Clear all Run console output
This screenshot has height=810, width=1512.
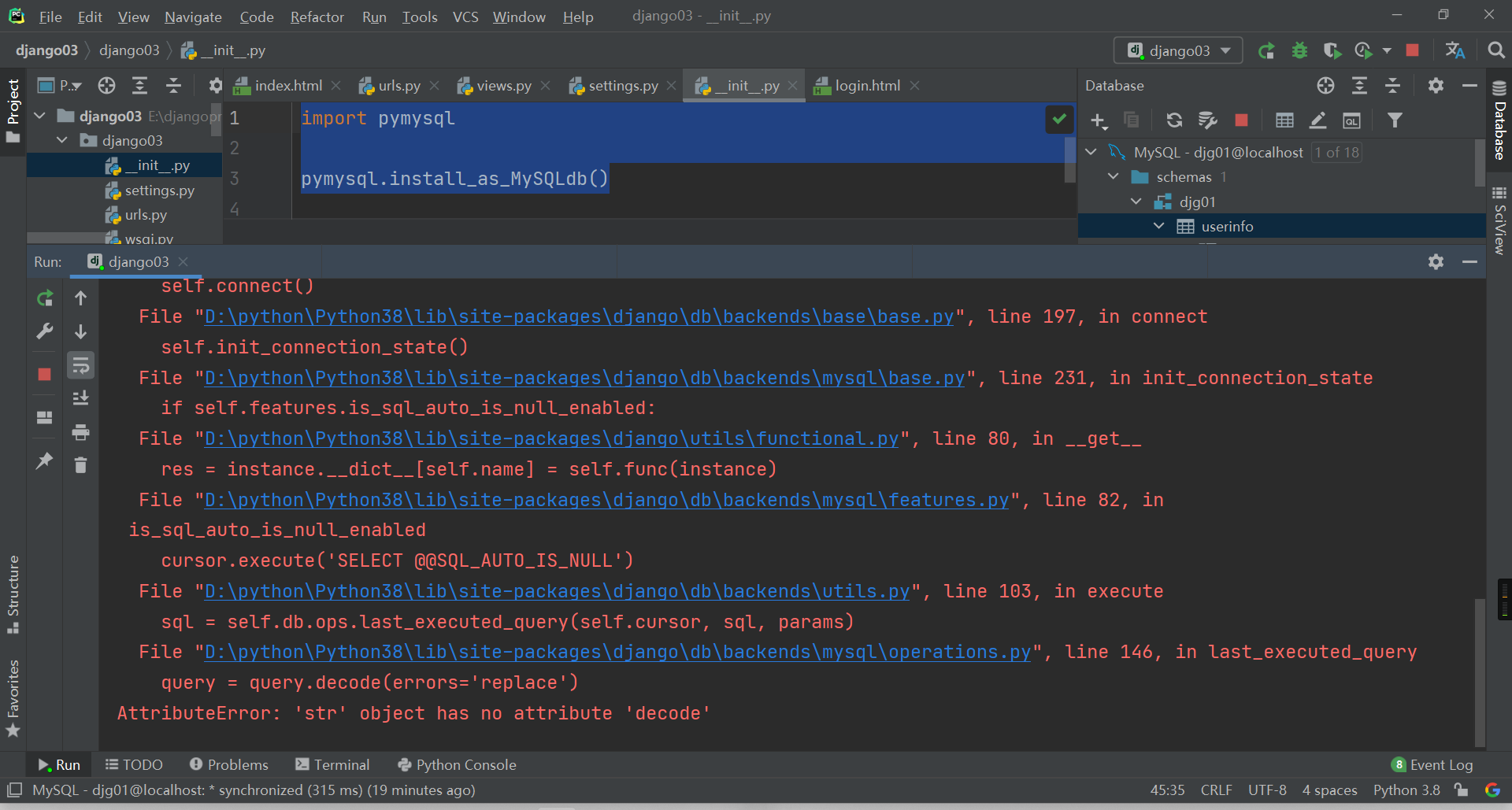[x=80, y=465]
